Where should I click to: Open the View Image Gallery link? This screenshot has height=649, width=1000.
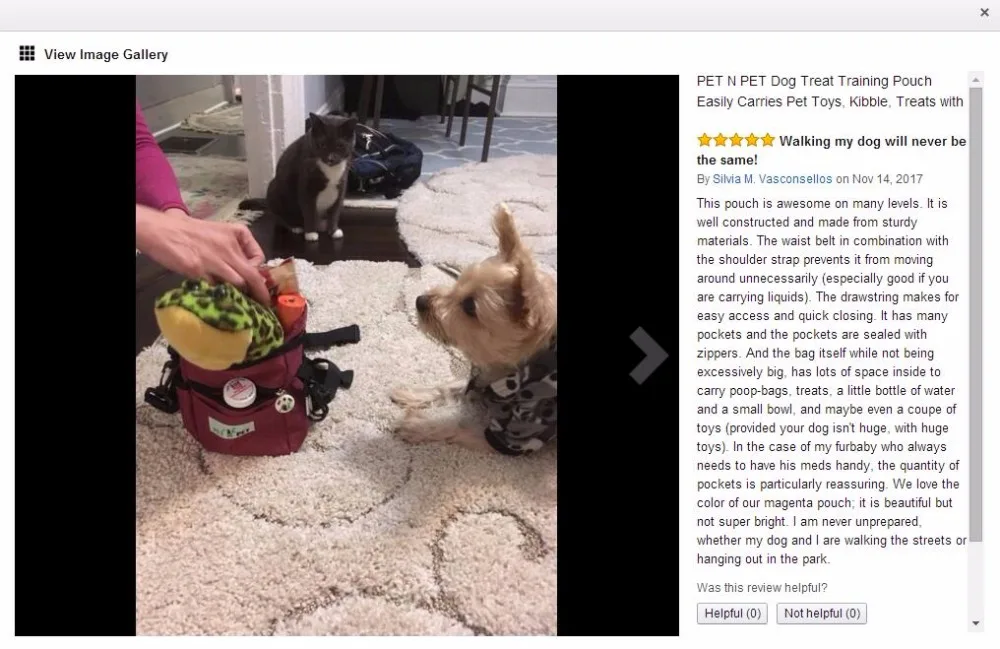[x=106, y=54]
